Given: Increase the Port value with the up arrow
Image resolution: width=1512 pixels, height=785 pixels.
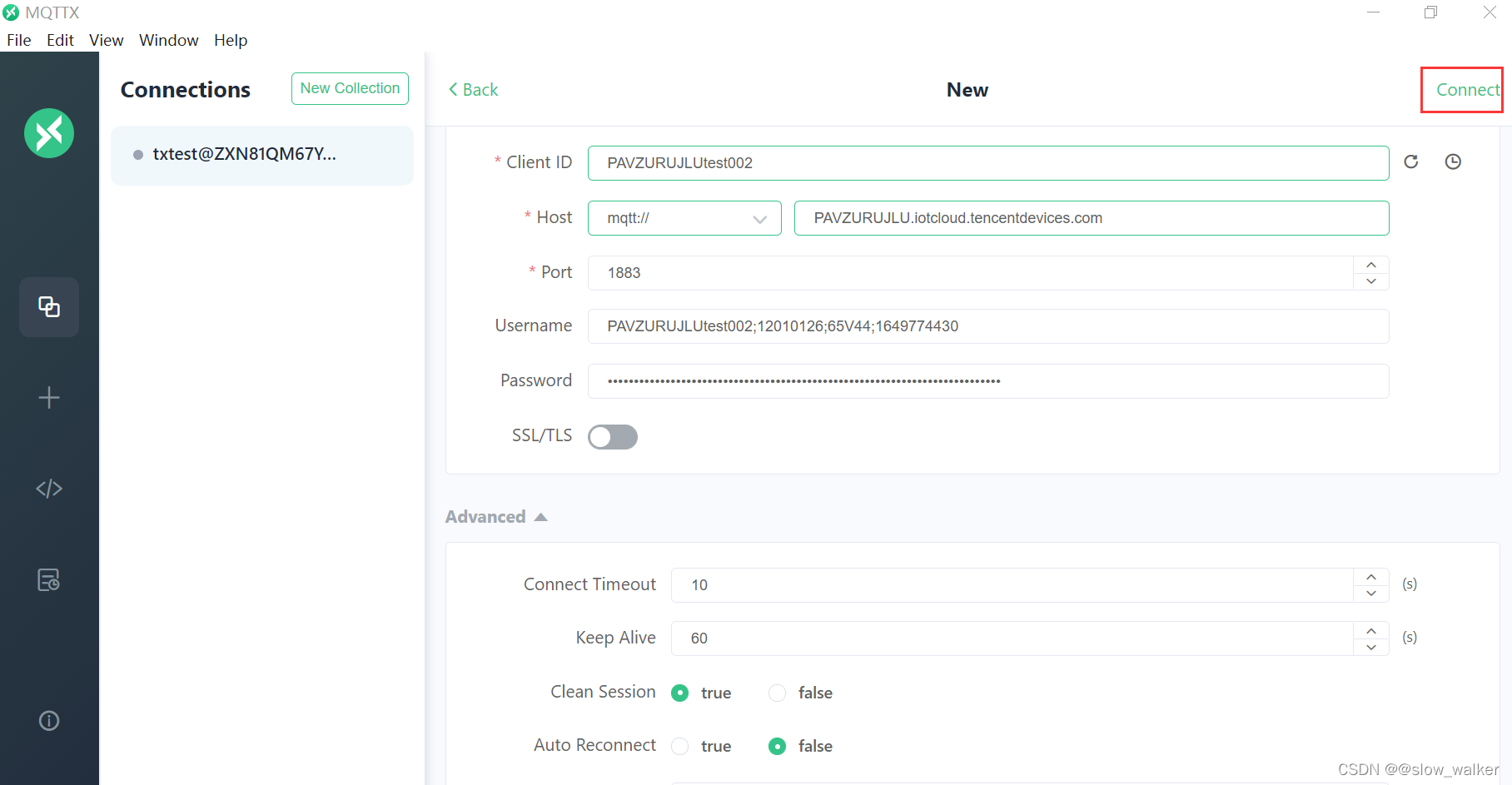Looking at the screenshot, I should [x=1371, y=265].
